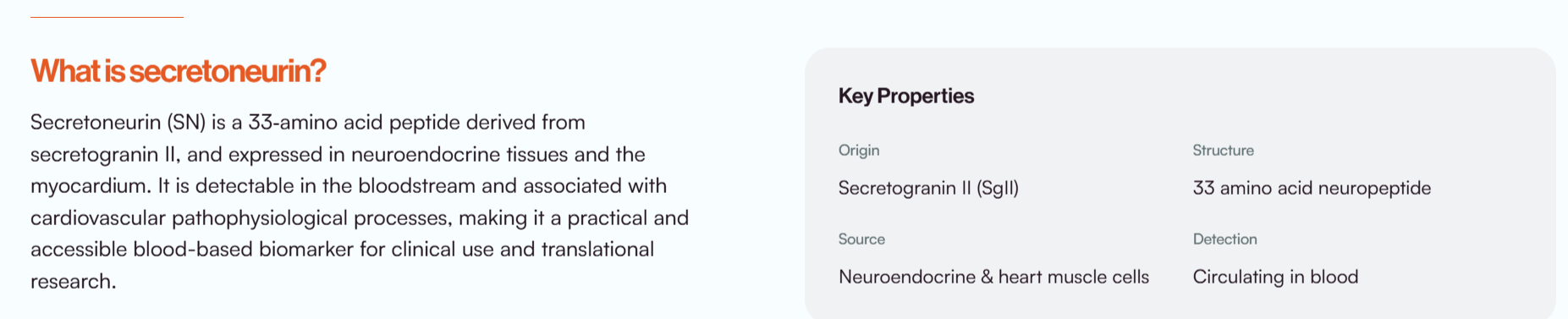Click the word "research." ending the paragraph
Screen dimensions: 1568x319
coord(74,282)
